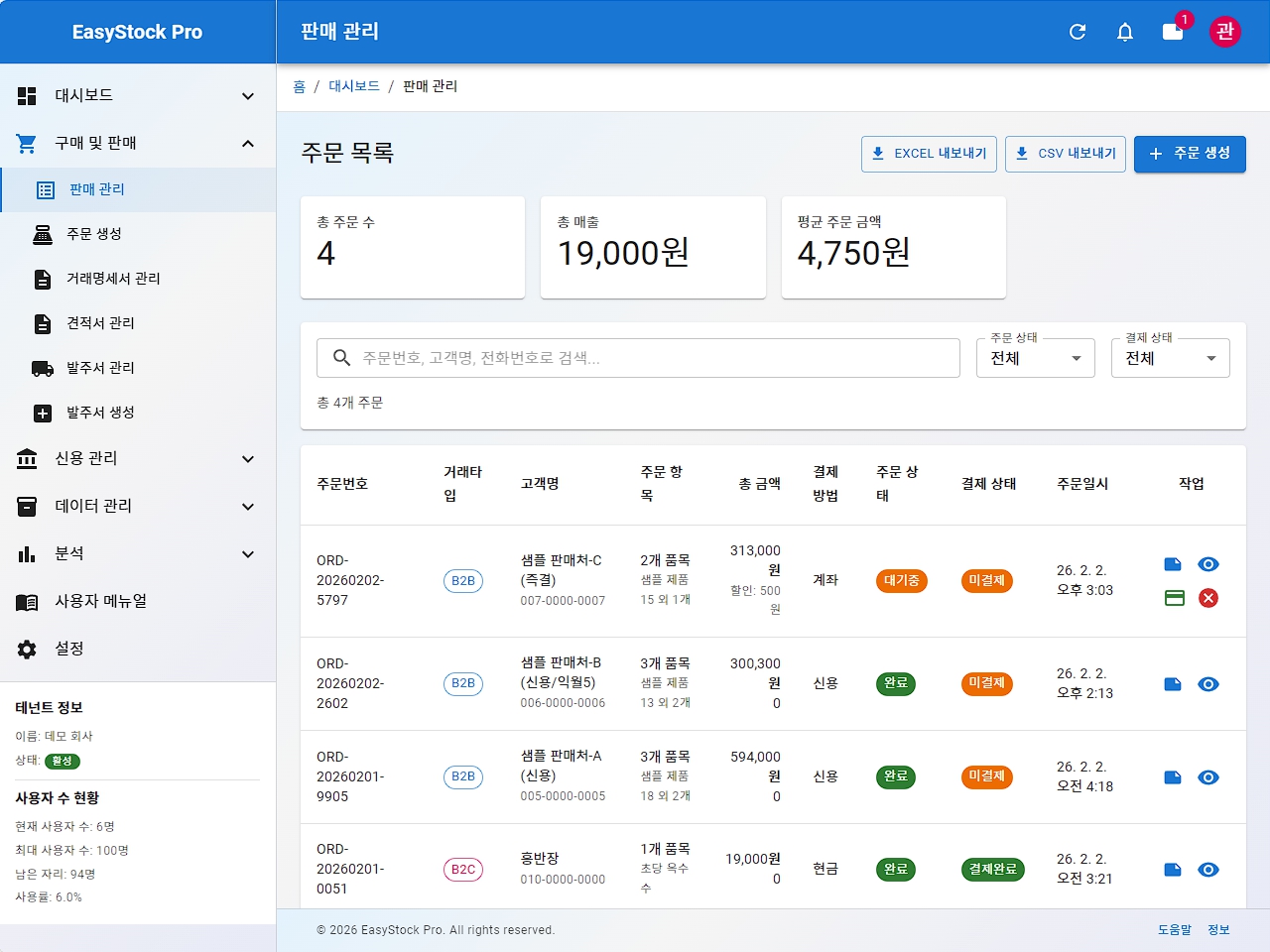This screenshot has height=952, width=1270.
Task: Open the 결제 상태 filter dropdown
Action: click(1170, 358)
